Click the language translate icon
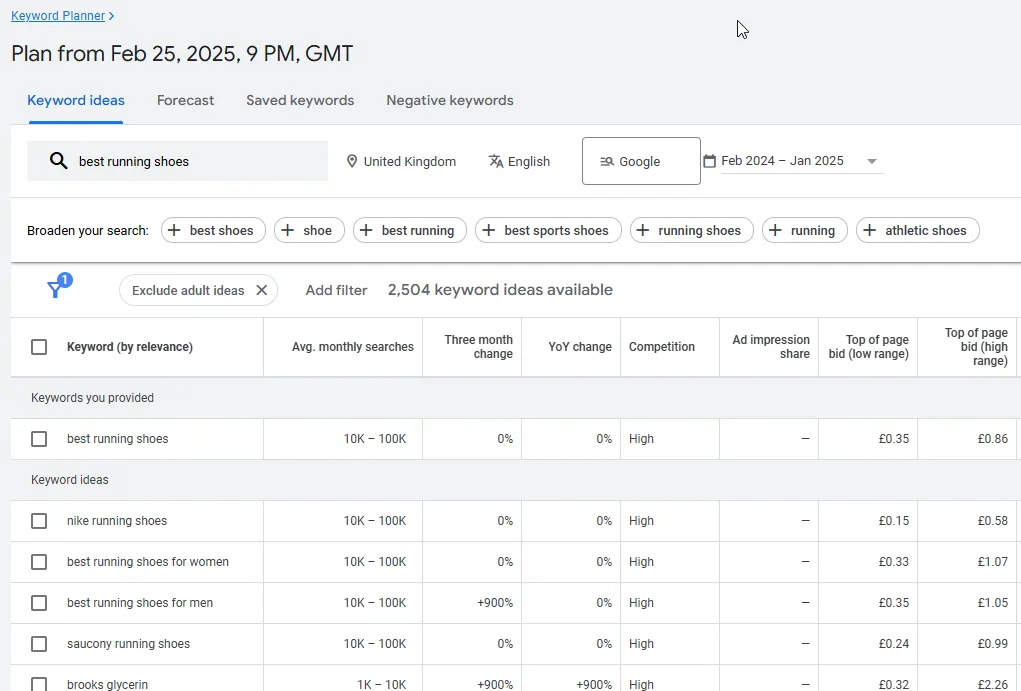1021x691 pixels. point(496,161)
